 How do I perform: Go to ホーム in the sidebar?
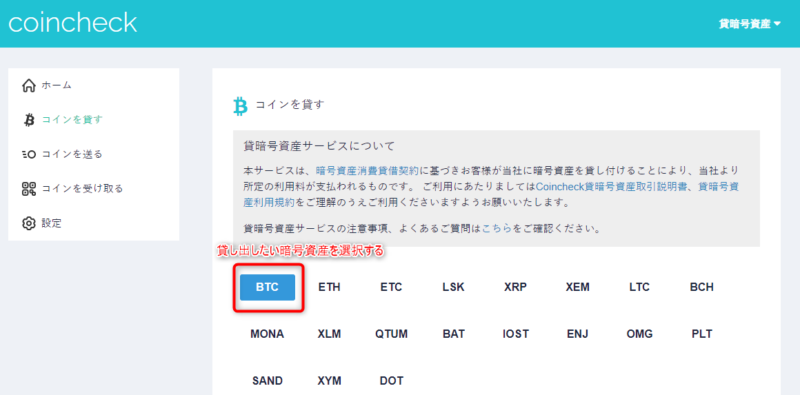[57, 85]
